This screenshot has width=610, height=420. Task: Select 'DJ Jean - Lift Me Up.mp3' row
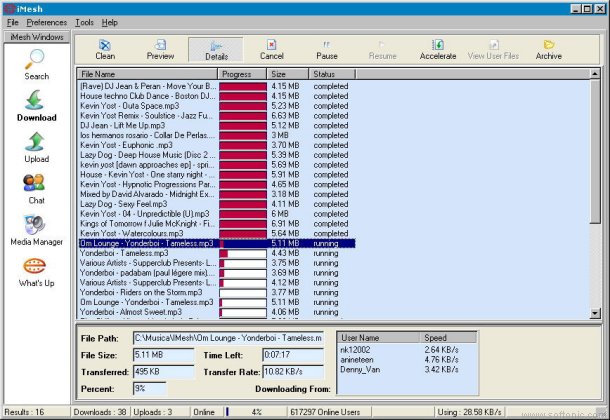[216, 125]
